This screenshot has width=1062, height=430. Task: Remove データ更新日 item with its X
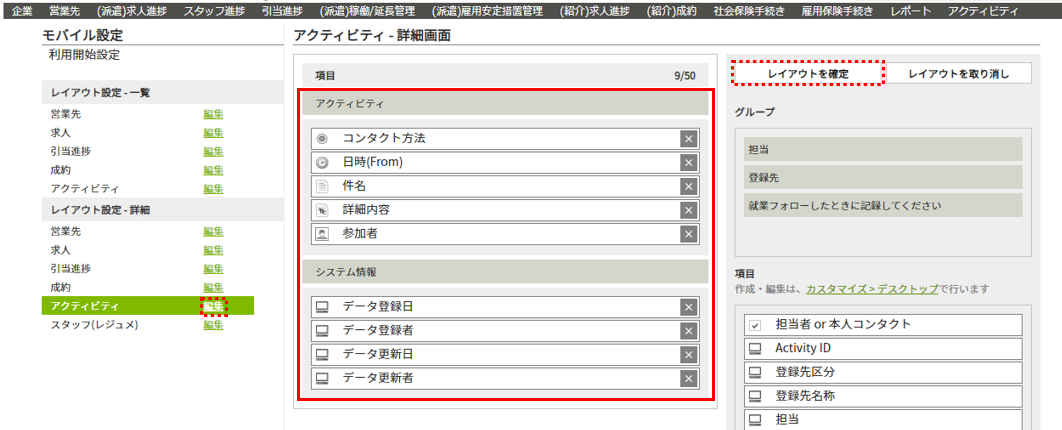(688, 354)
